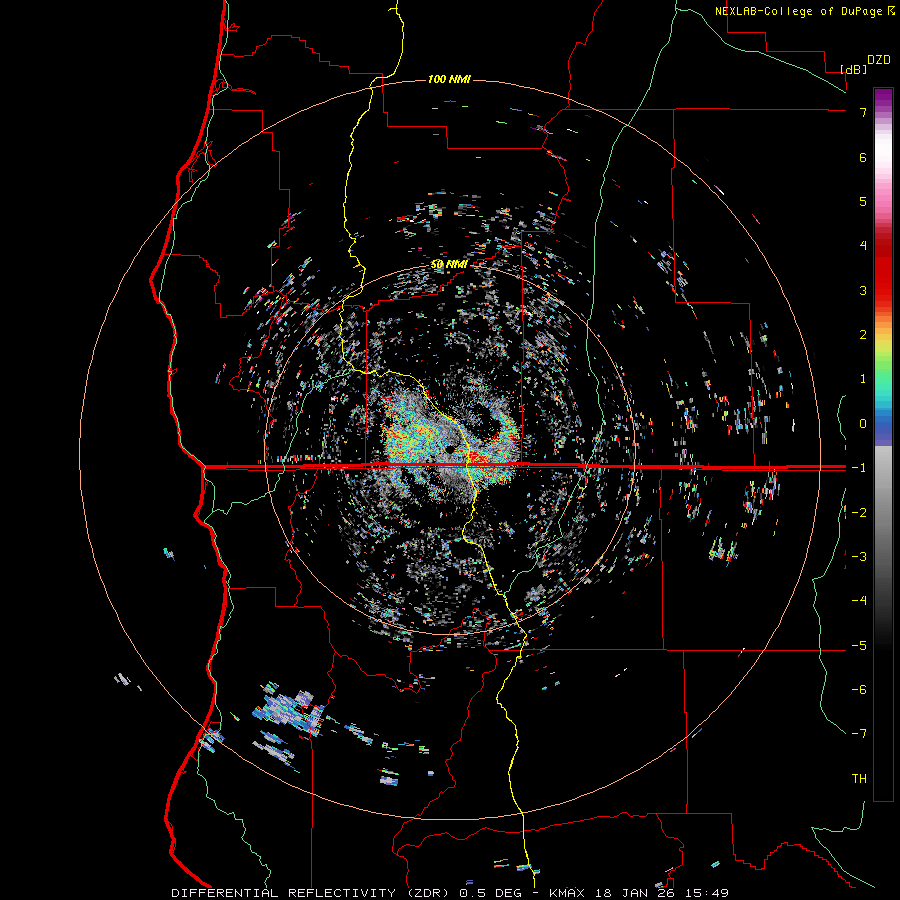The height and width of the screenshot is (900, 900).
Task: Click the 1 value on color scale
Action: coord(863,379)
